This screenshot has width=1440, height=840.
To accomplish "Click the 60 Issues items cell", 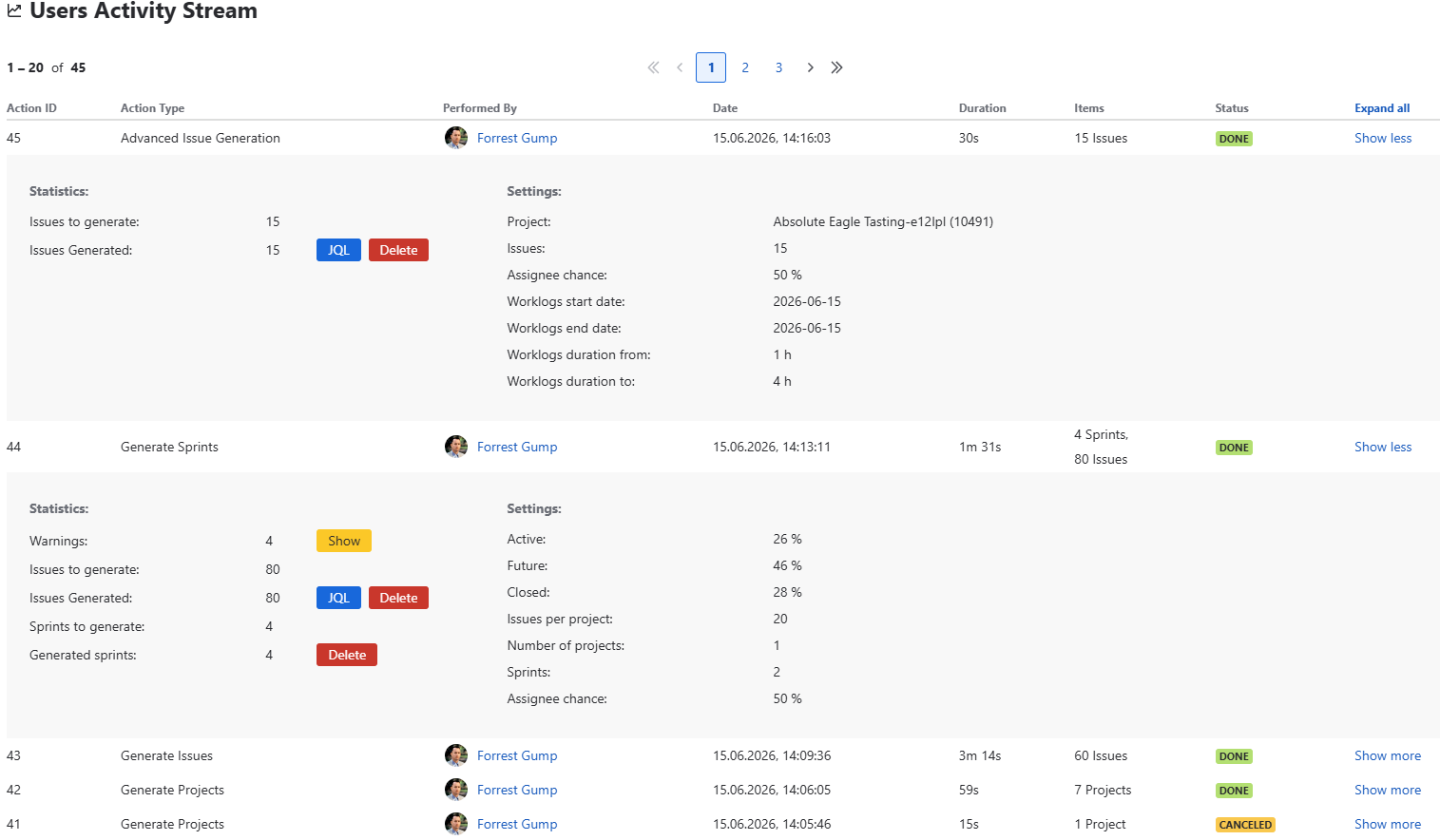I will (1101, 755).
